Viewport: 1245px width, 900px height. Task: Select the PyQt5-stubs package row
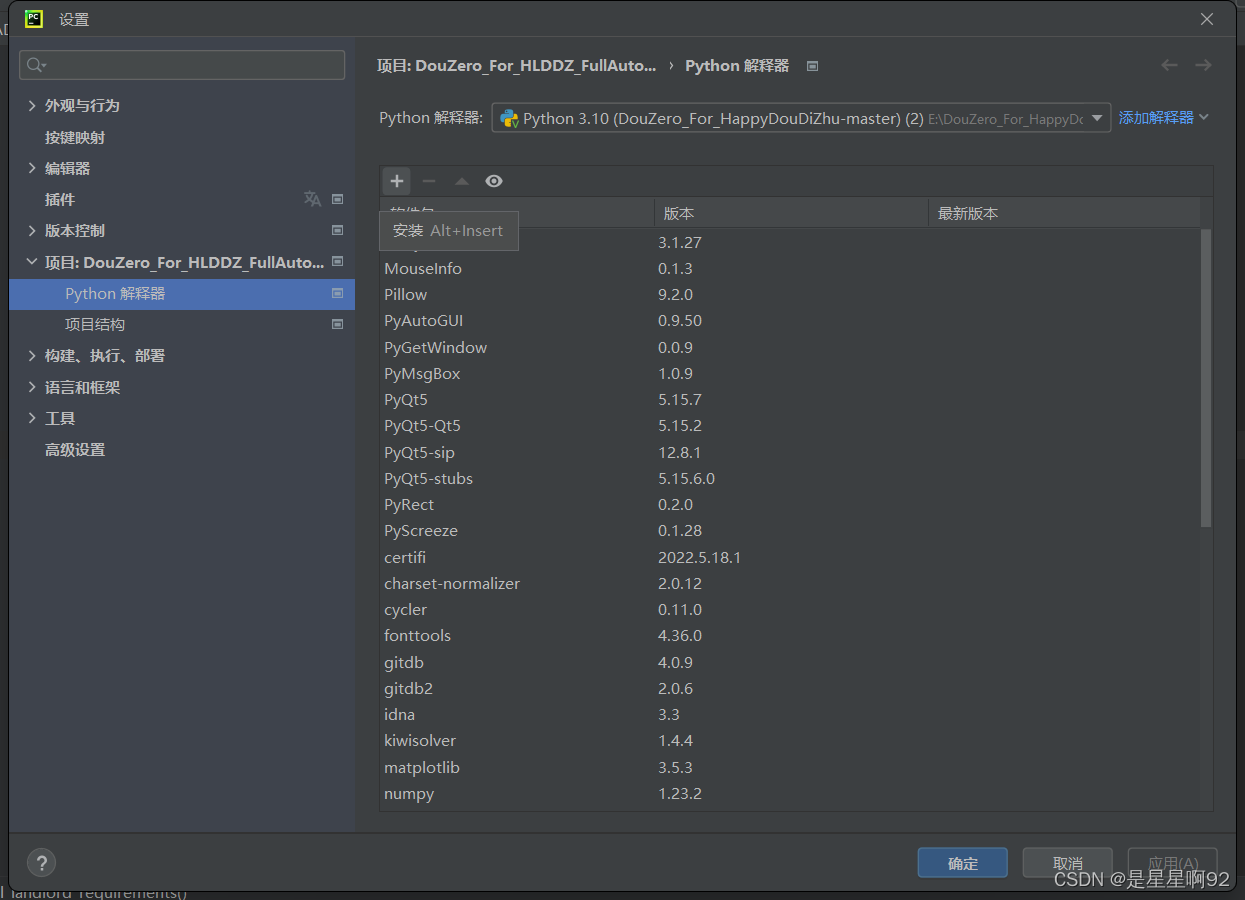pyautogui.click(x=790, y=478)
